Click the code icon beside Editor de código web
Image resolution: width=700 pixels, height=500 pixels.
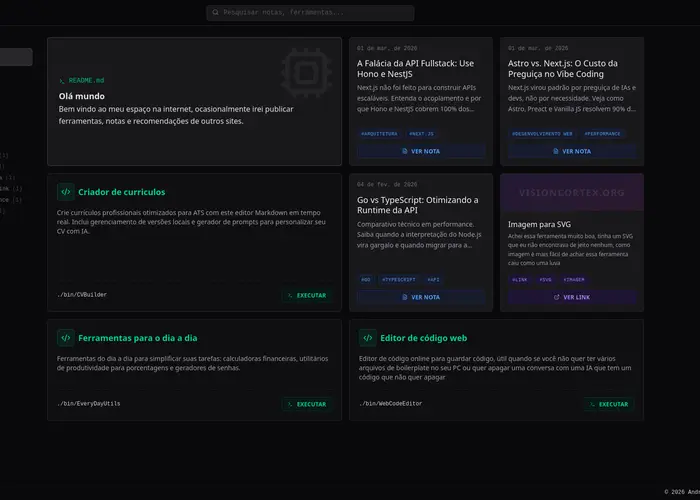coord(367,338)
